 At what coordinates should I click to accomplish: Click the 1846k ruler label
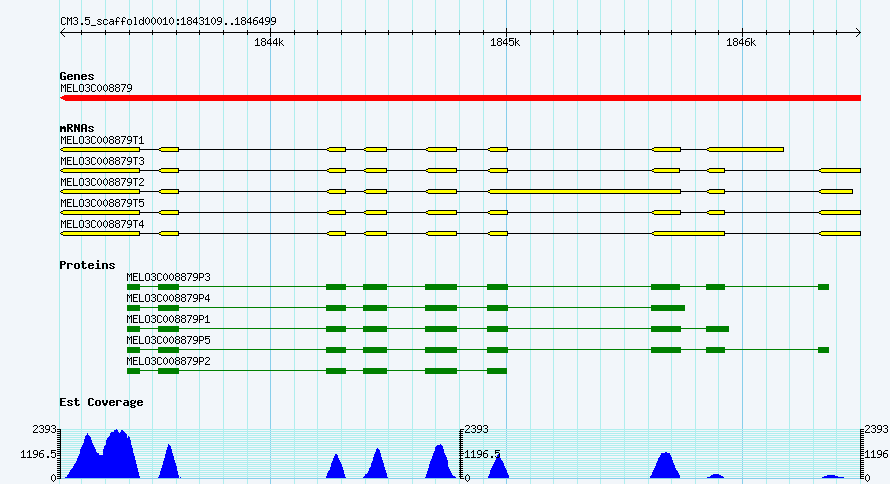tap(741, 43)
